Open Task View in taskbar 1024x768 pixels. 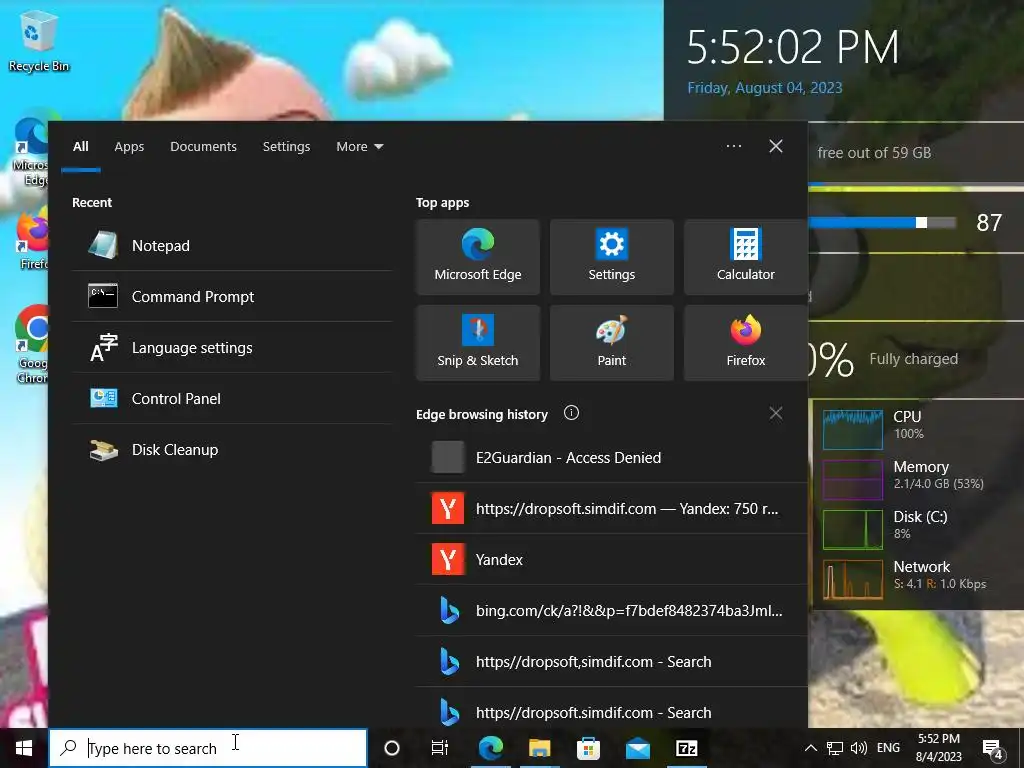pyautogui.click(x=440, y=748)
